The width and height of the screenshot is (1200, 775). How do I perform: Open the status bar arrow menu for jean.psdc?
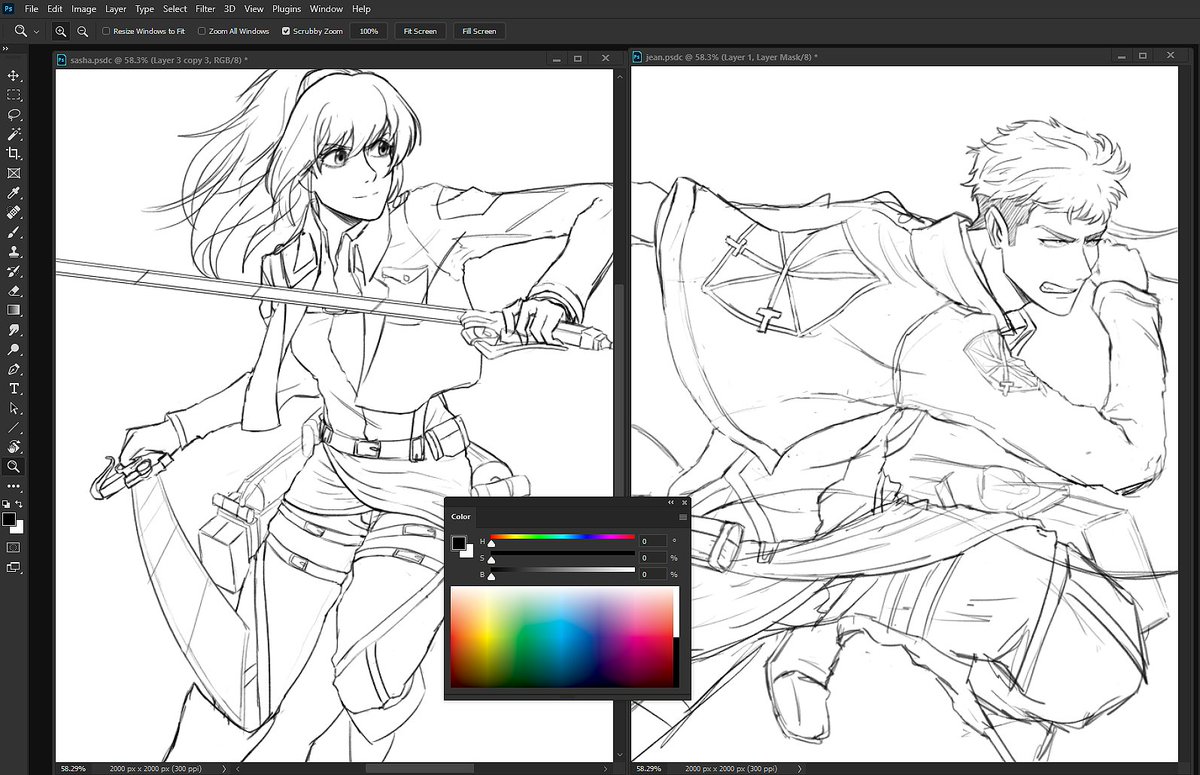800,769
